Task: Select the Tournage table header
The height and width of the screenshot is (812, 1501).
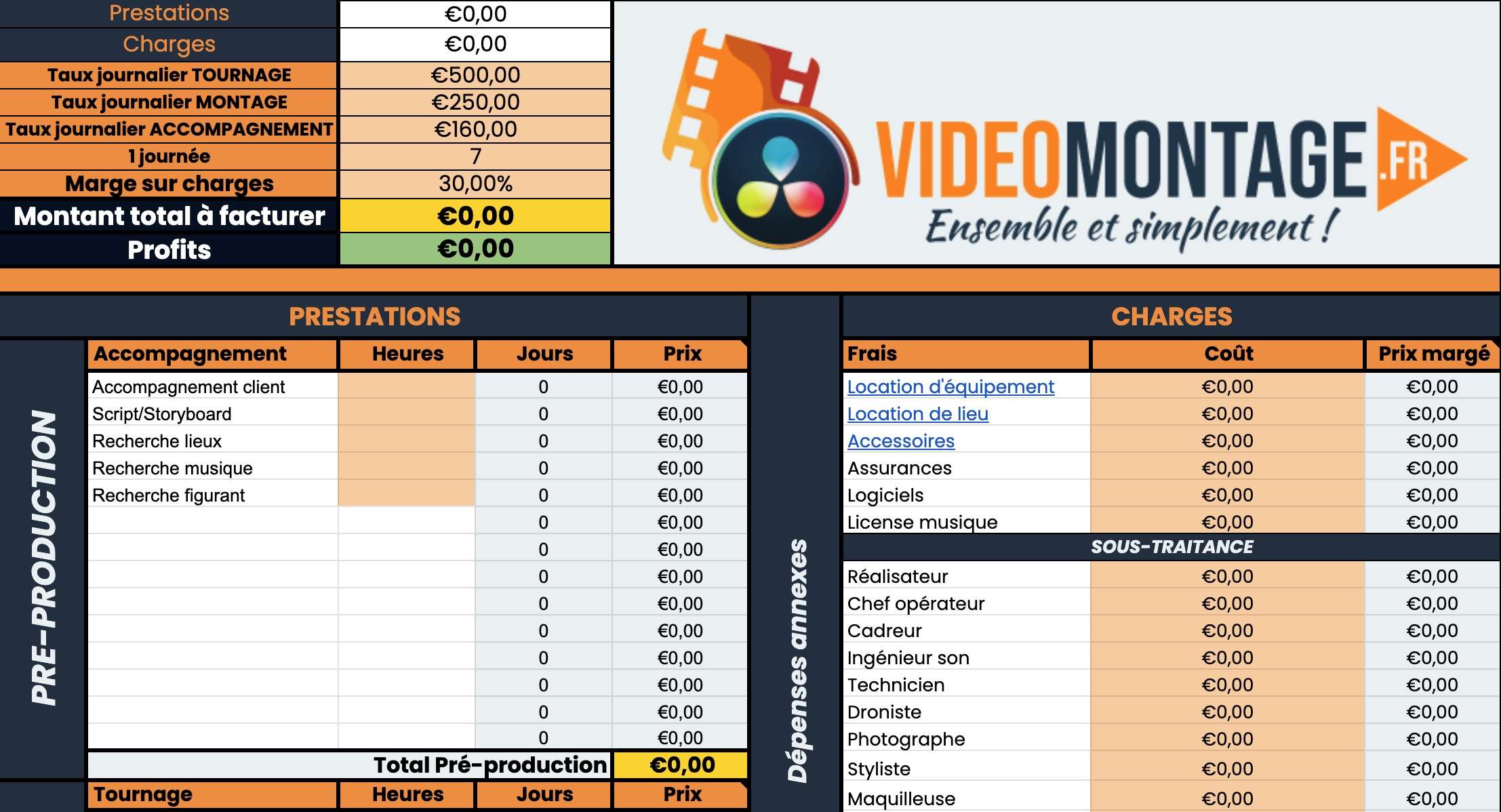Action: (x=212, y=794)
